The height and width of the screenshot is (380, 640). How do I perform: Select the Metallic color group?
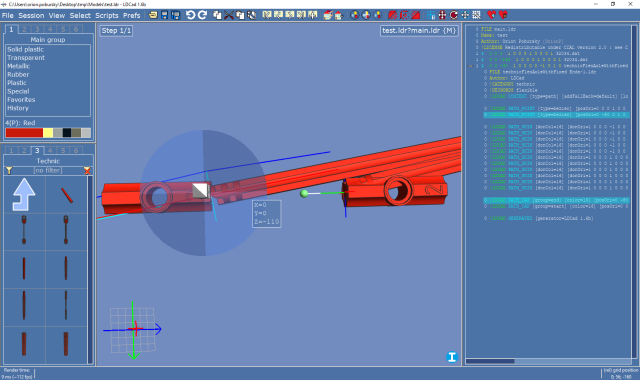(x=18, y=66)
